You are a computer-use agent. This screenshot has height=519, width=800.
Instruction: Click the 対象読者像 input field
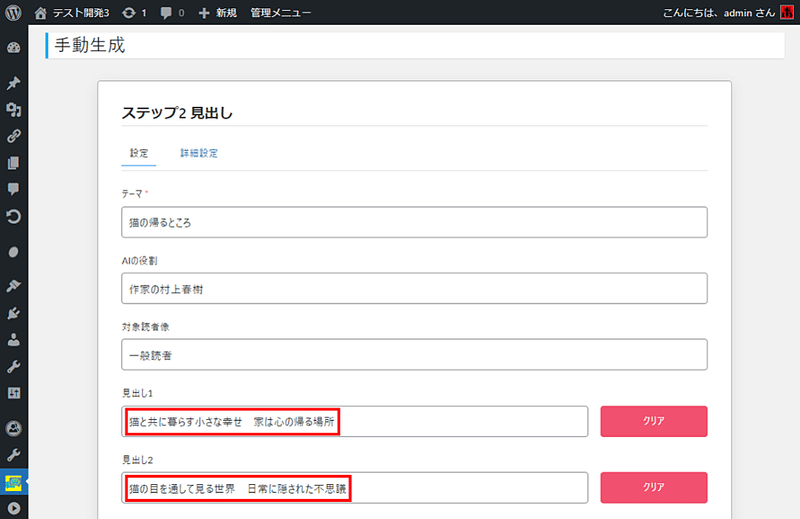414,354
